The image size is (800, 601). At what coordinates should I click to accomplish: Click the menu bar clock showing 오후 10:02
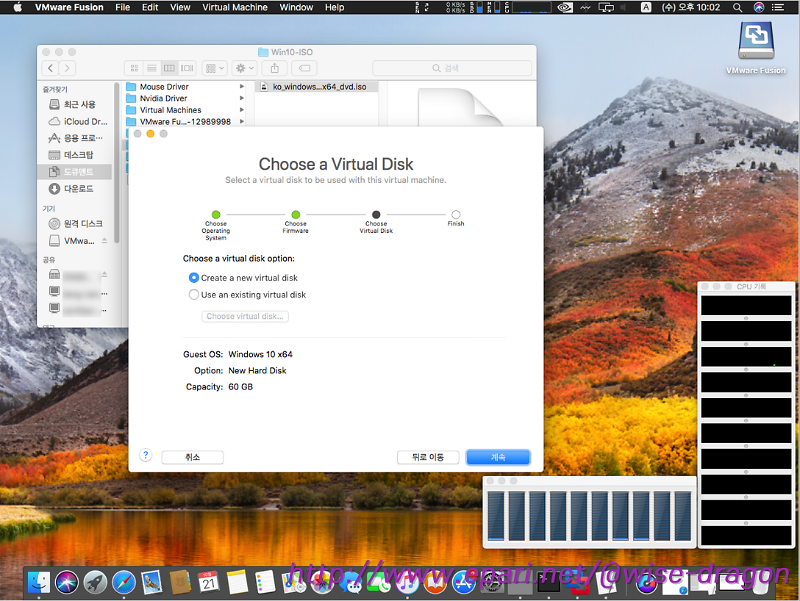point(690,7)
